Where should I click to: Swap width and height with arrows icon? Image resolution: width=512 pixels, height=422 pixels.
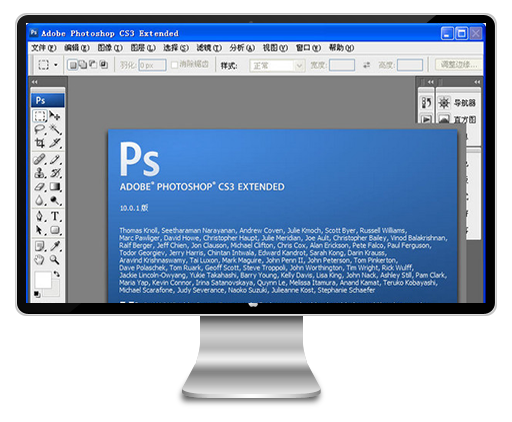coord(366,65)
